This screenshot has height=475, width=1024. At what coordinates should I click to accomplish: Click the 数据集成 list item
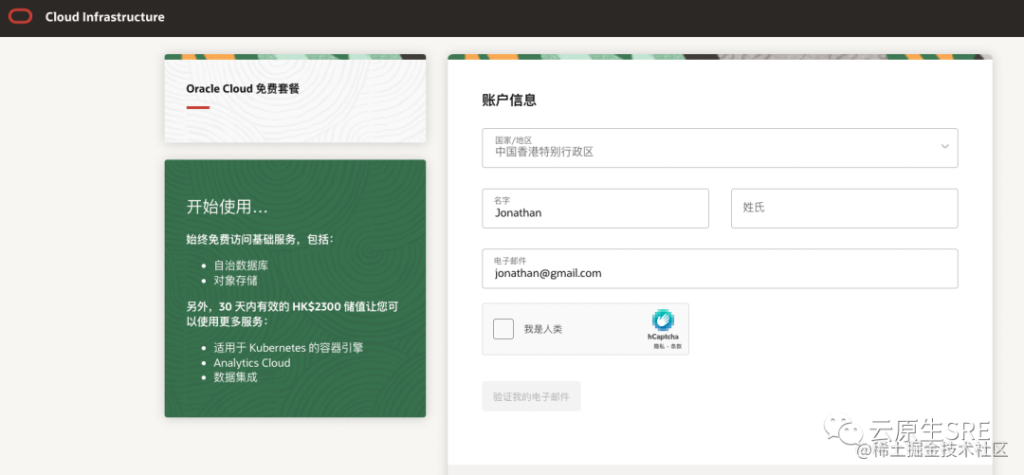(235, 377)
